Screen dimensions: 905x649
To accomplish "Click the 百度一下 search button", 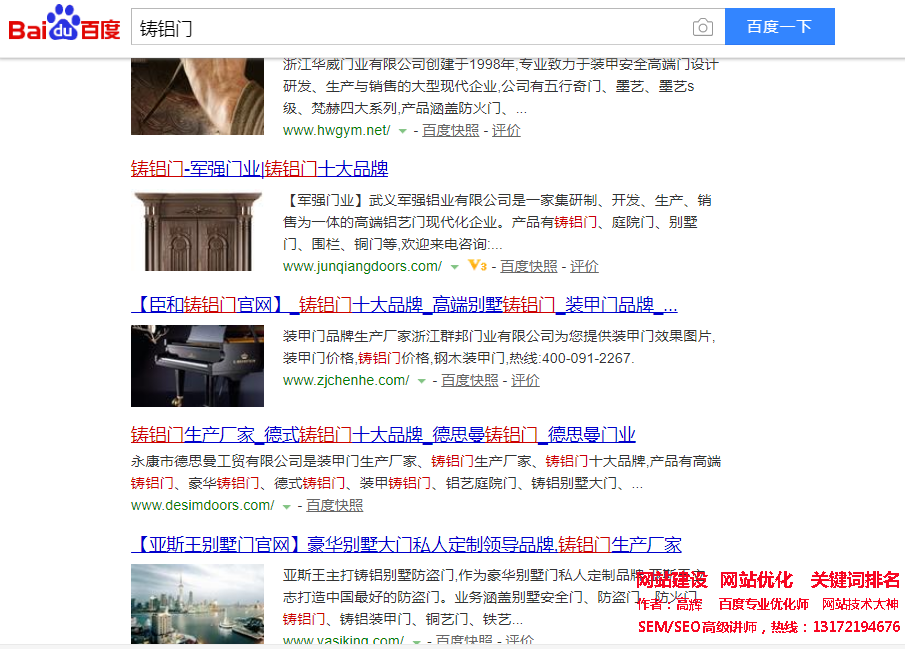I will click(779, 27).
